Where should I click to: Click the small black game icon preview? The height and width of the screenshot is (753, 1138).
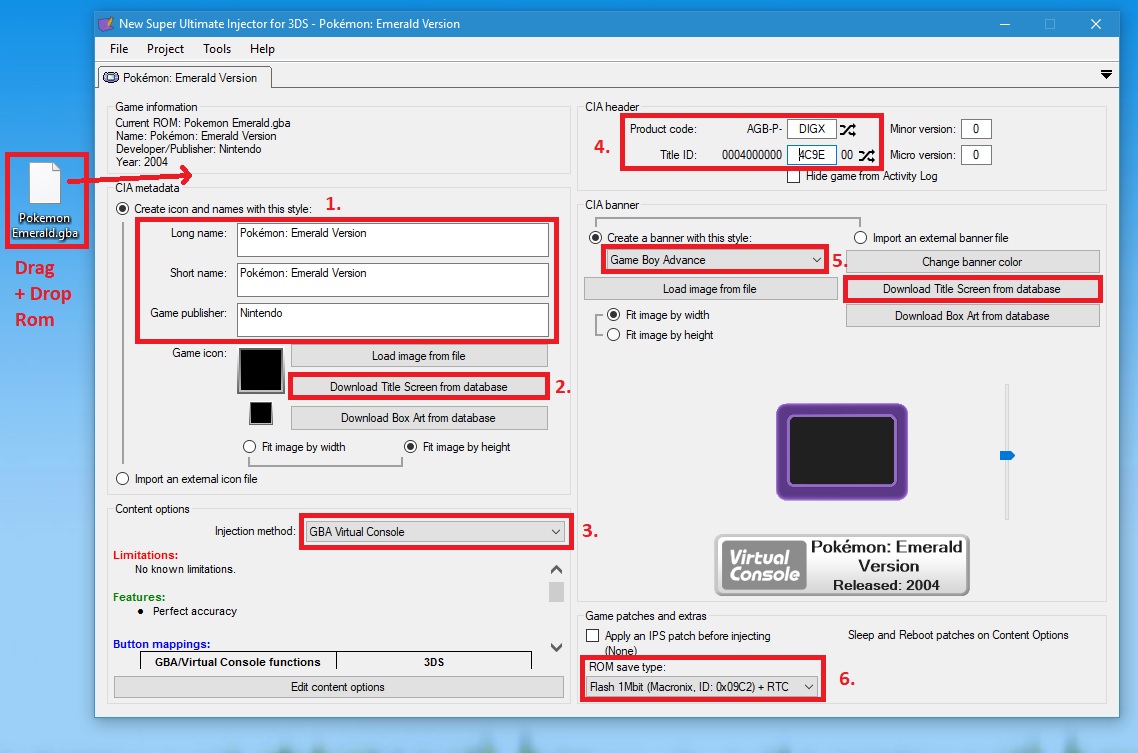point(261,413)
